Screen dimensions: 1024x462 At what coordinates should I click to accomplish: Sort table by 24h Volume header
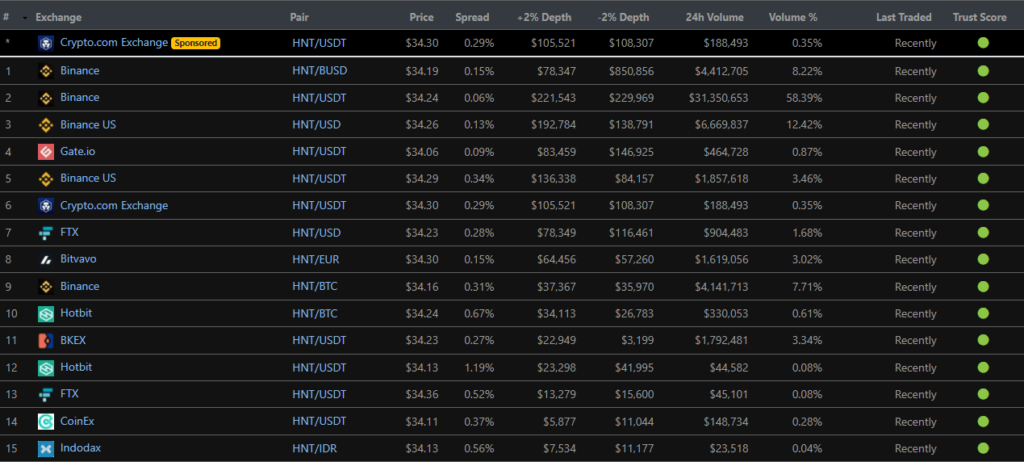pos(717,18)
